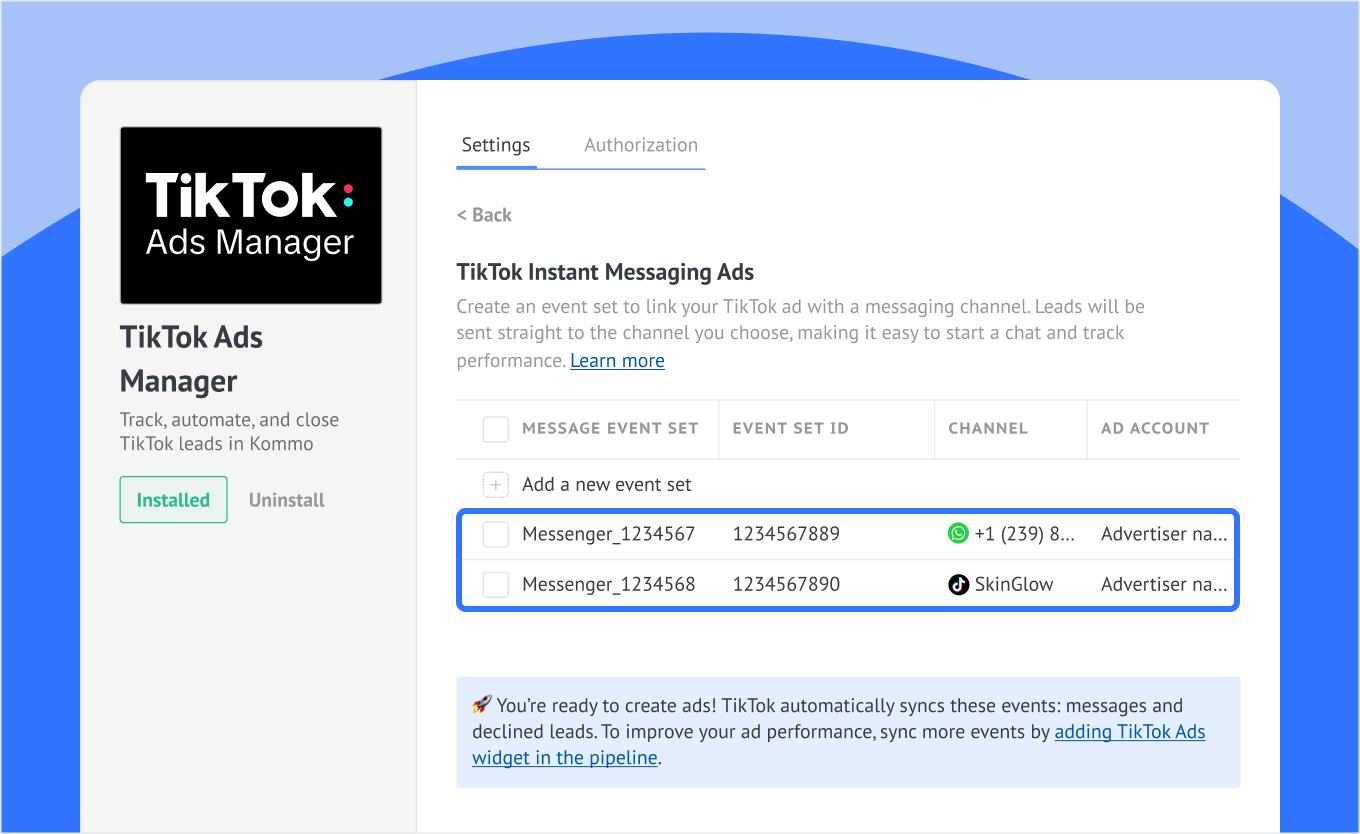Click the plus icon to add event set

coord(495,485)
